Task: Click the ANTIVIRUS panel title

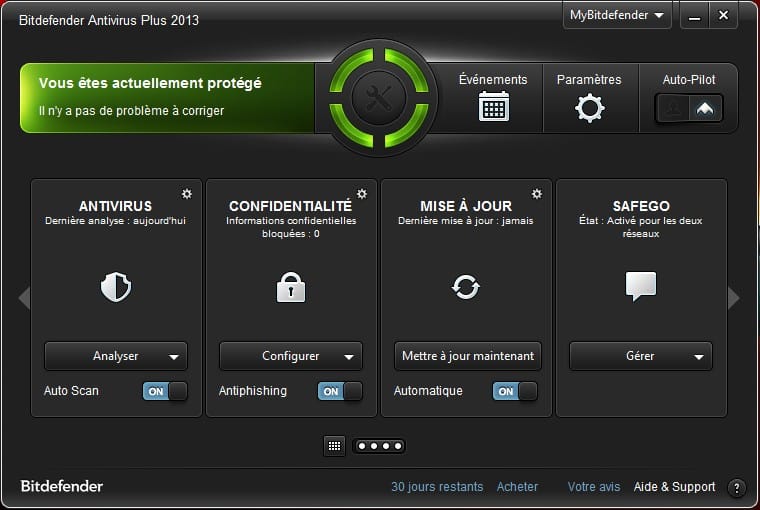Action: click(115, 206)
